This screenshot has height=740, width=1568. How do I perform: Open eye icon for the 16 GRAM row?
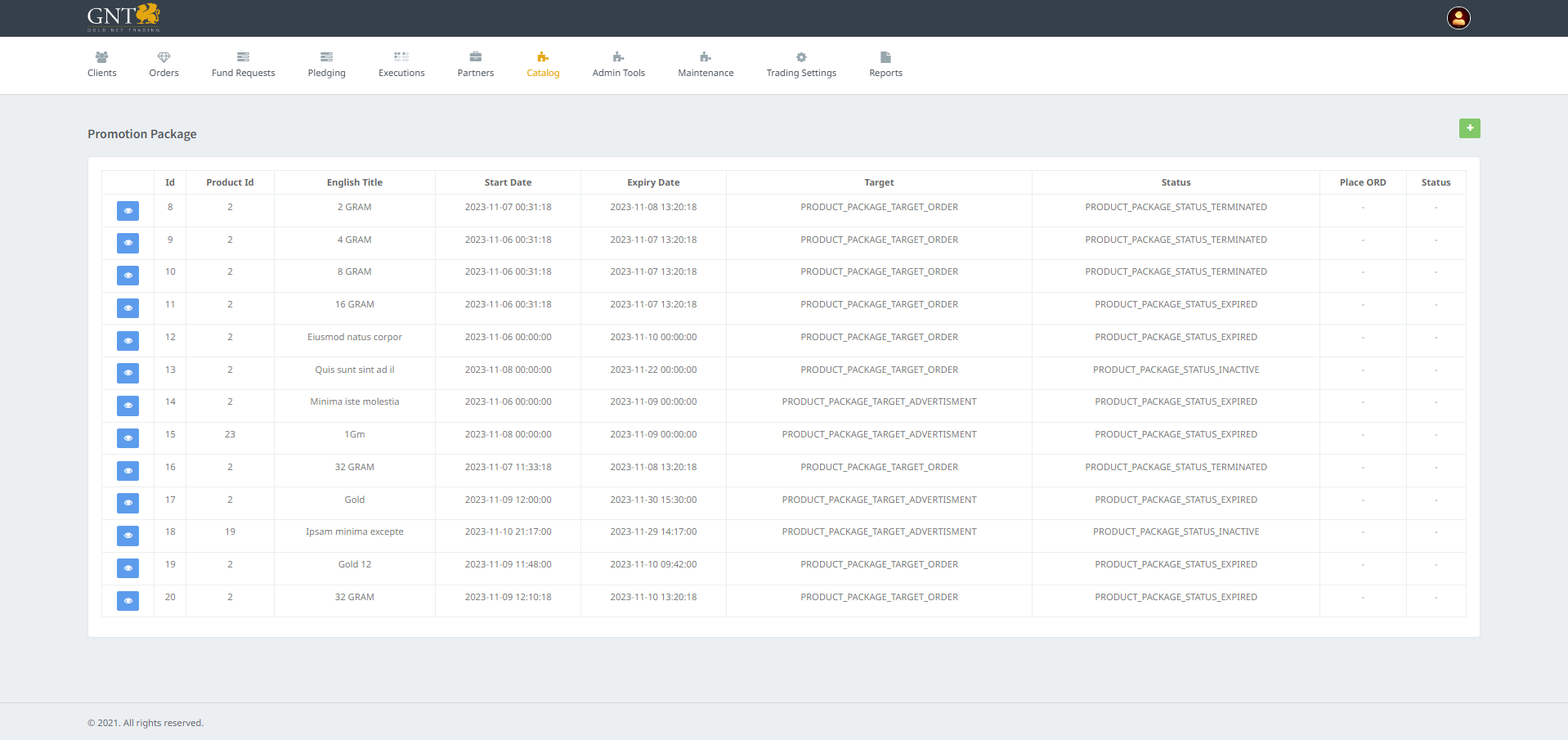pos(128,308)
